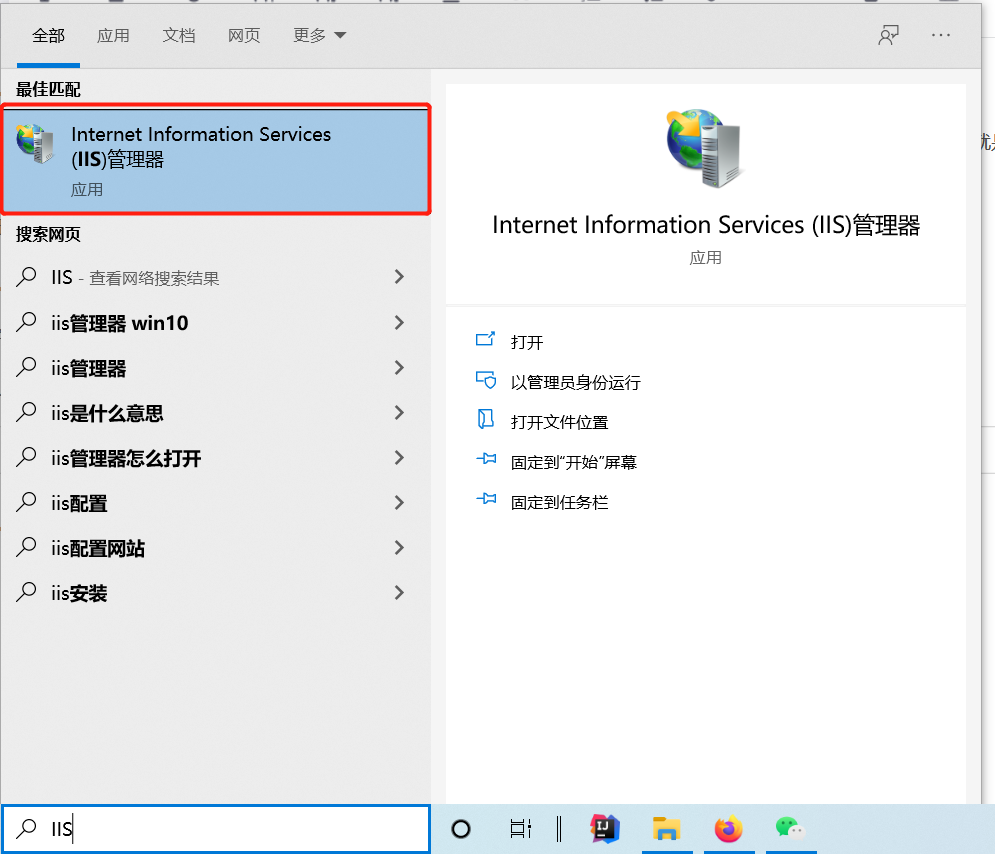Screen dimensions: 995x854
Task: Click the feedback person icon
Action: pos(888,35)
